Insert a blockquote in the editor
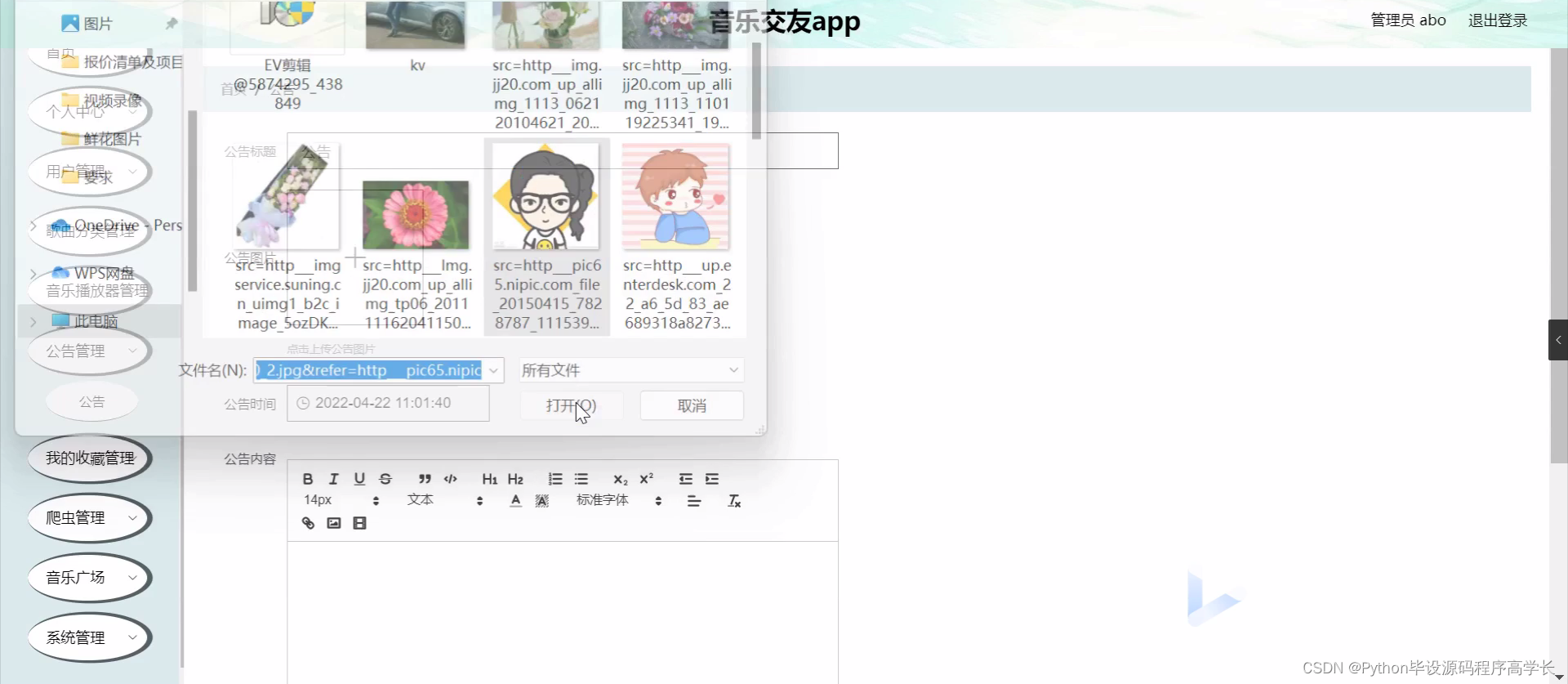Viewport: 1568px width, 684px height. pos(425,479)
